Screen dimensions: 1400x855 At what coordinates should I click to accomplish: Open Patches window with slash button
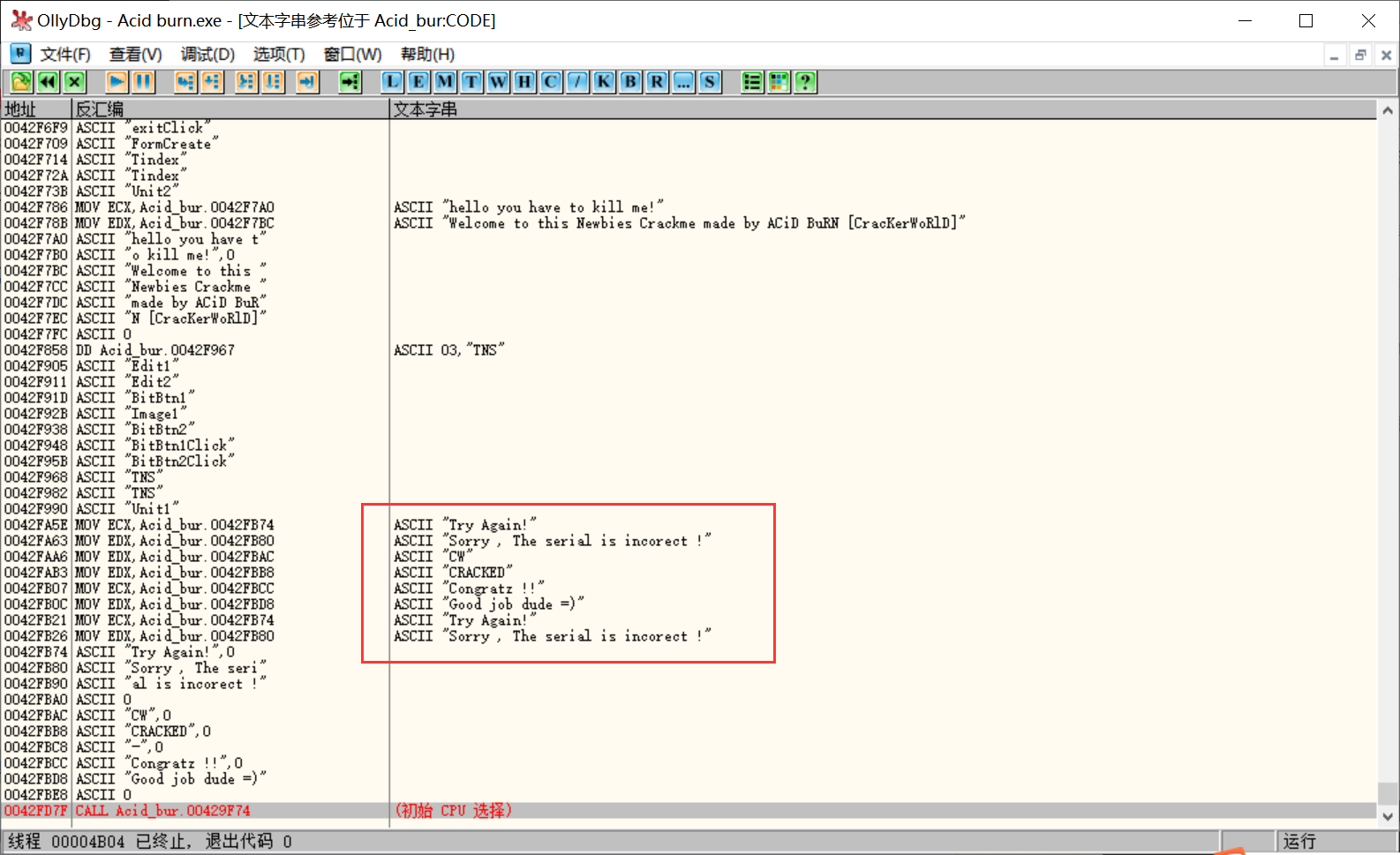tap(577, 82)
